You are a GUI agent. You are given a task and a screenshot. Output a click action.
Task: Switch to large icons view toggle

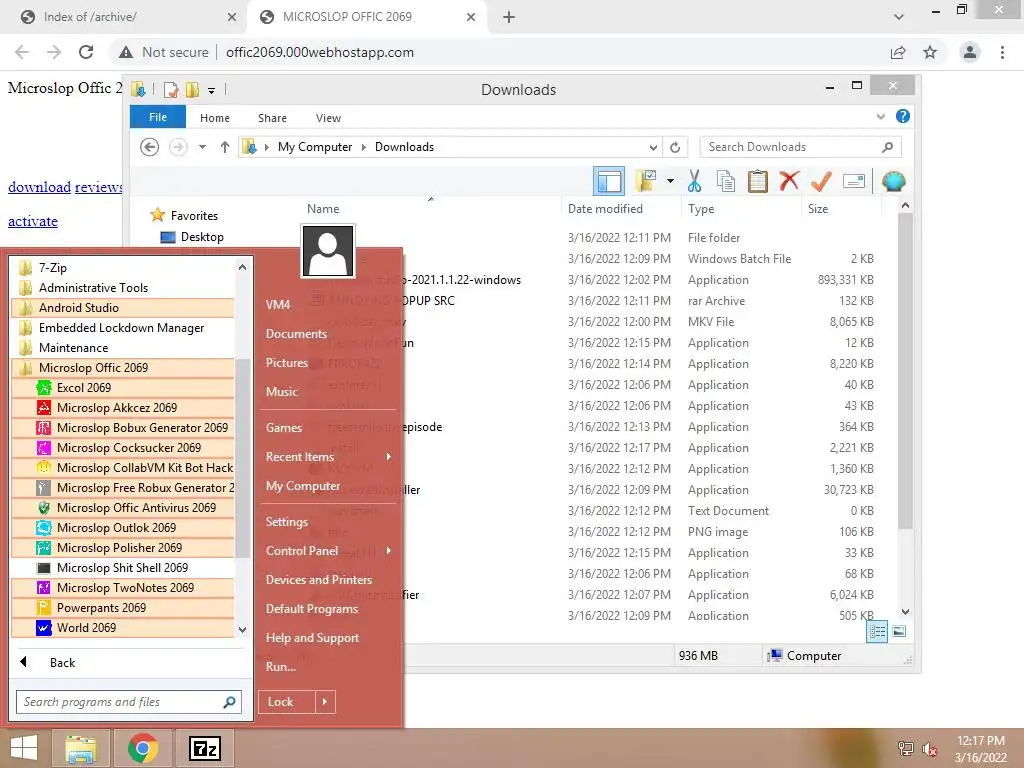899,631
